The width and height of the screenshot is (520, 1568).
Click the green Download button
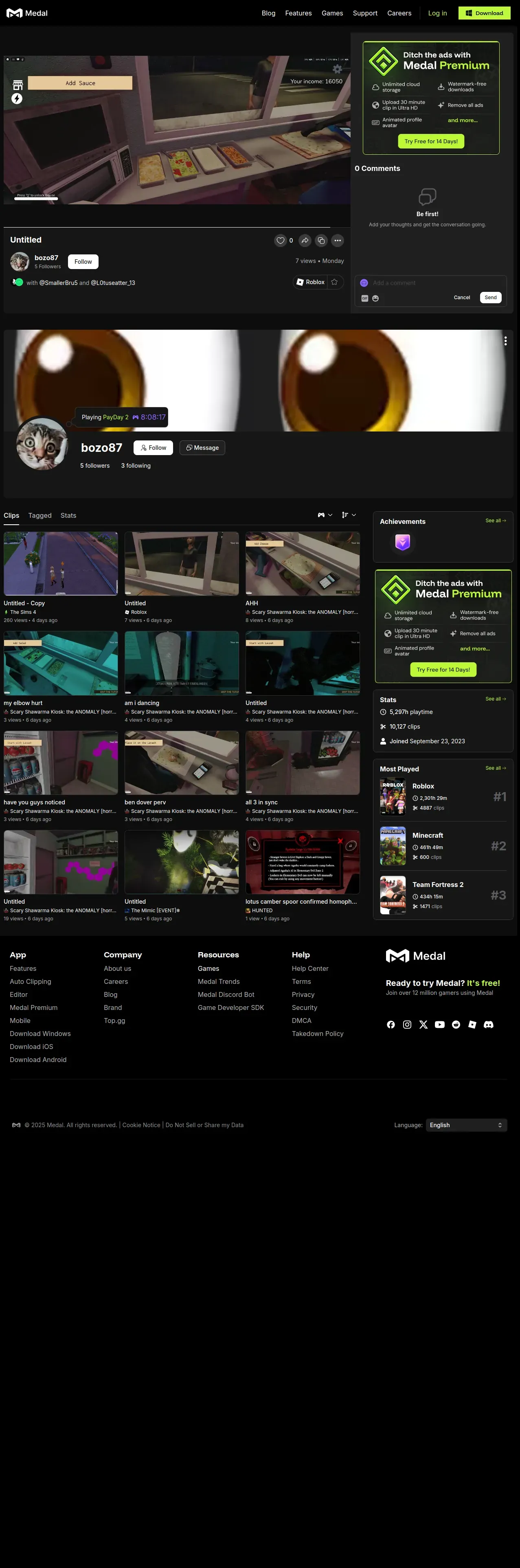pyautogui.click(x=484, y=13)
